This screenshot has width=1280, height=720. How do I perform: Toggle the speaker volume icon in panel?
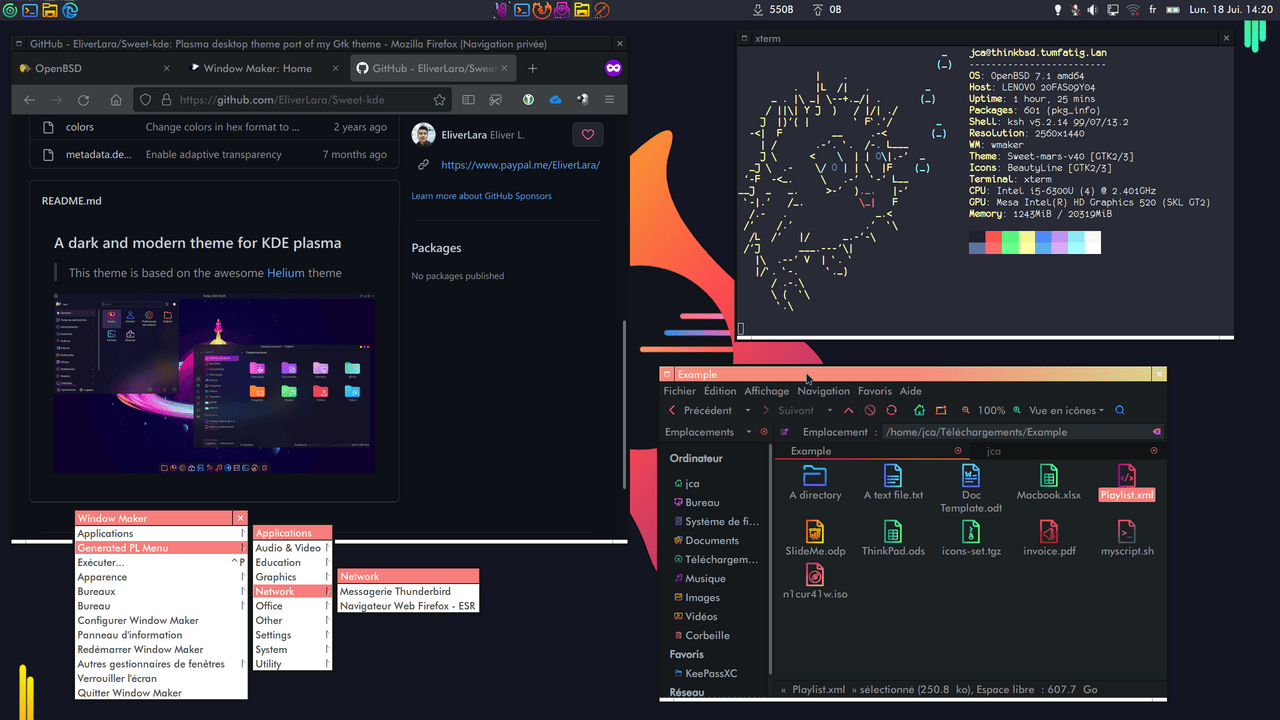pyautogui.click(x=1093, y=10)
